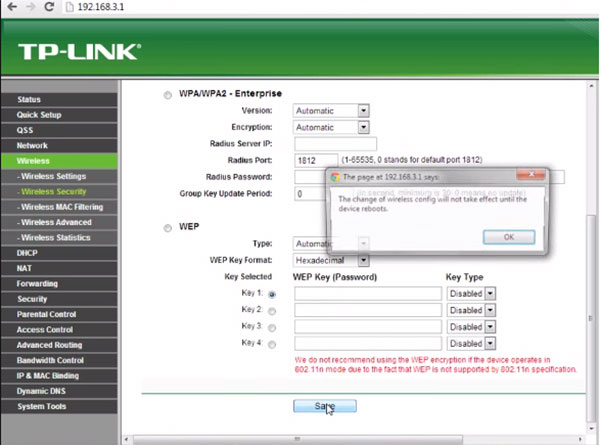Open the WEP Key Format dropdown

coord(331,260)
